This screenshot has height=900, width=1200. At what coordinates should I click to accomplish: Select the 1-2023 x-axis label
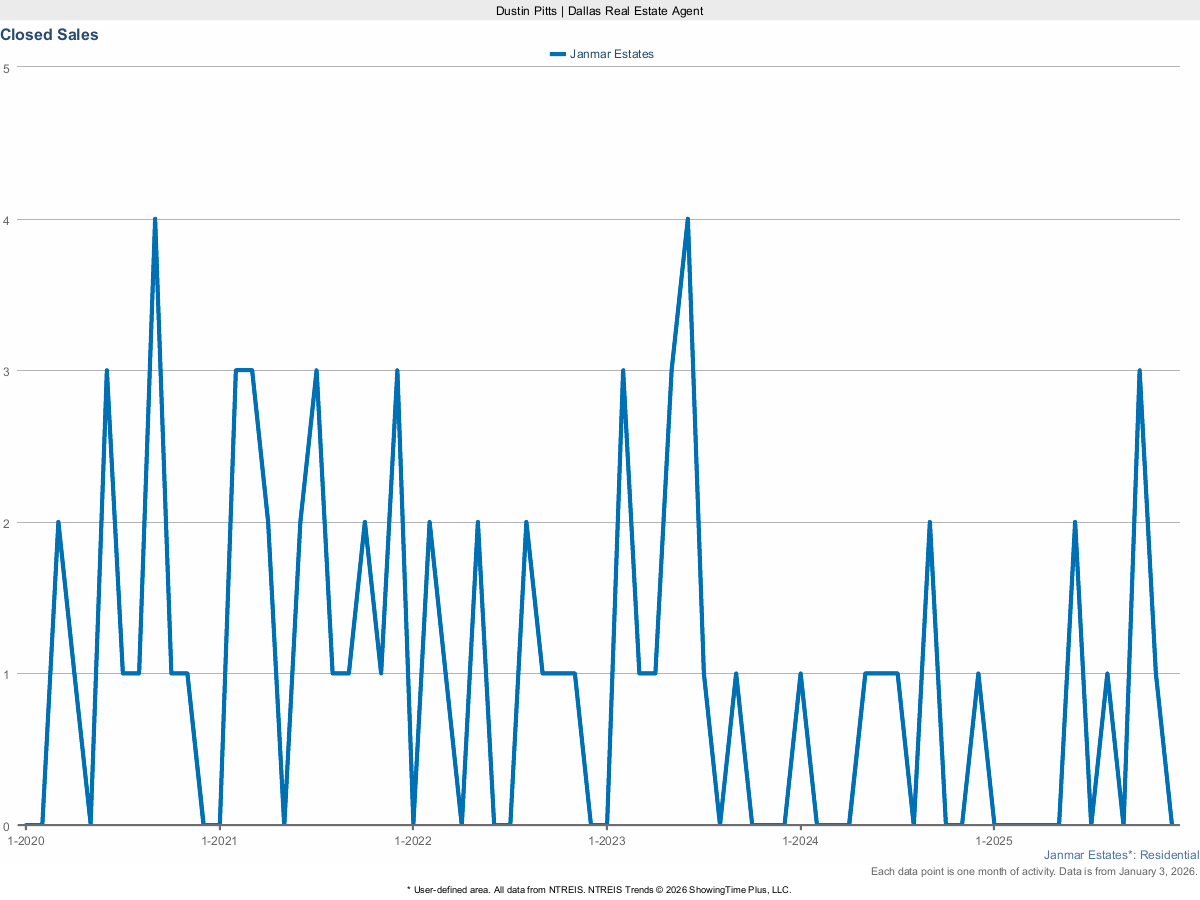point(607,841)
